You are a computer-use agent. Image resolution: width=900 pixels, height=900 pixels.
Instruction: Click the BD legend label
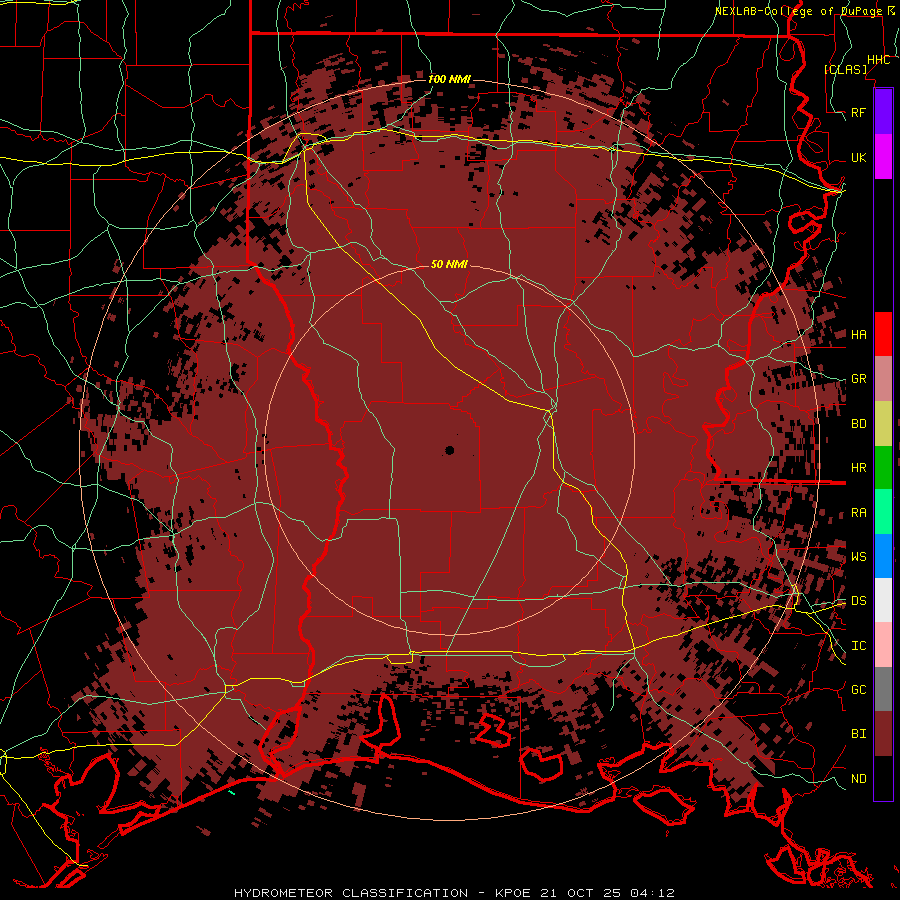click(x=859, y=424)
